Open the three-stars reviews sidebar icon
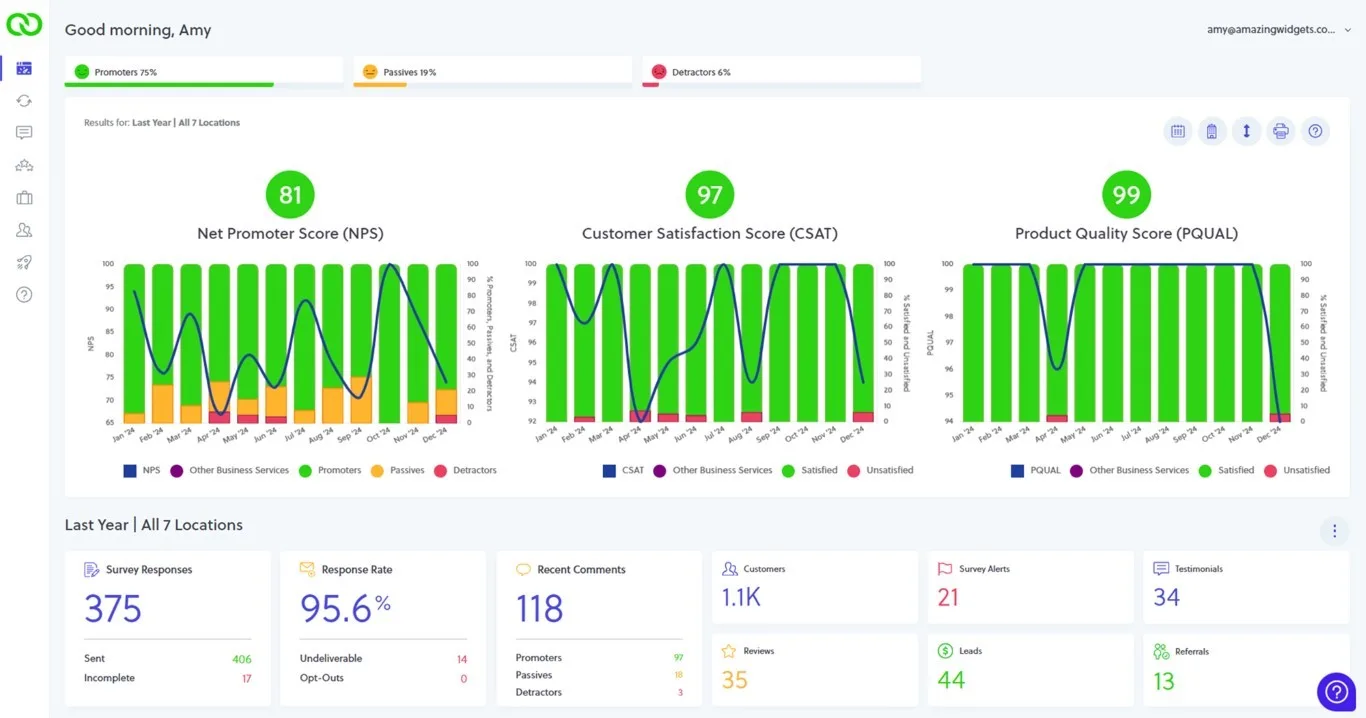Viewport: 1366px width, 718px height. (x=24, y=165)
